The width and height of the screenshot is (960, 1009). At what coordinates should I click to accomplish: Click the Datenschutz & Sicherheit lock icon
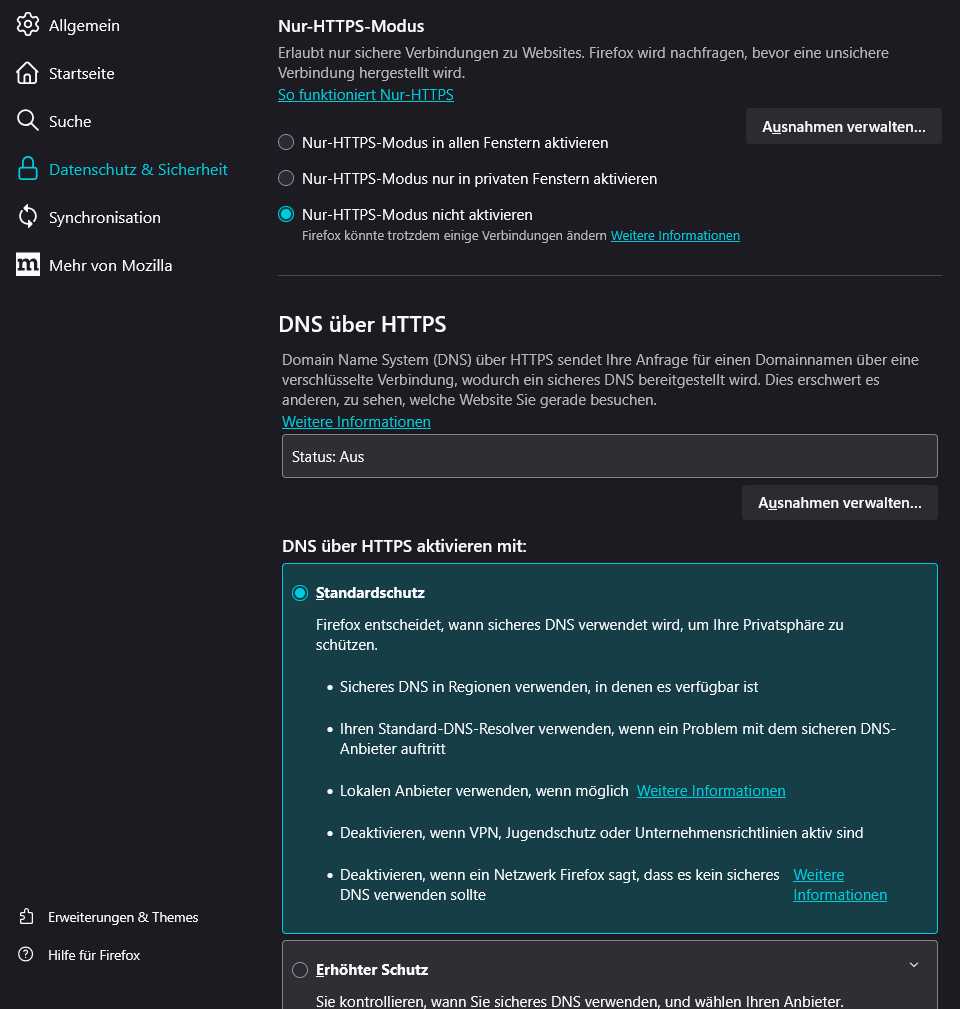(28, 169)
